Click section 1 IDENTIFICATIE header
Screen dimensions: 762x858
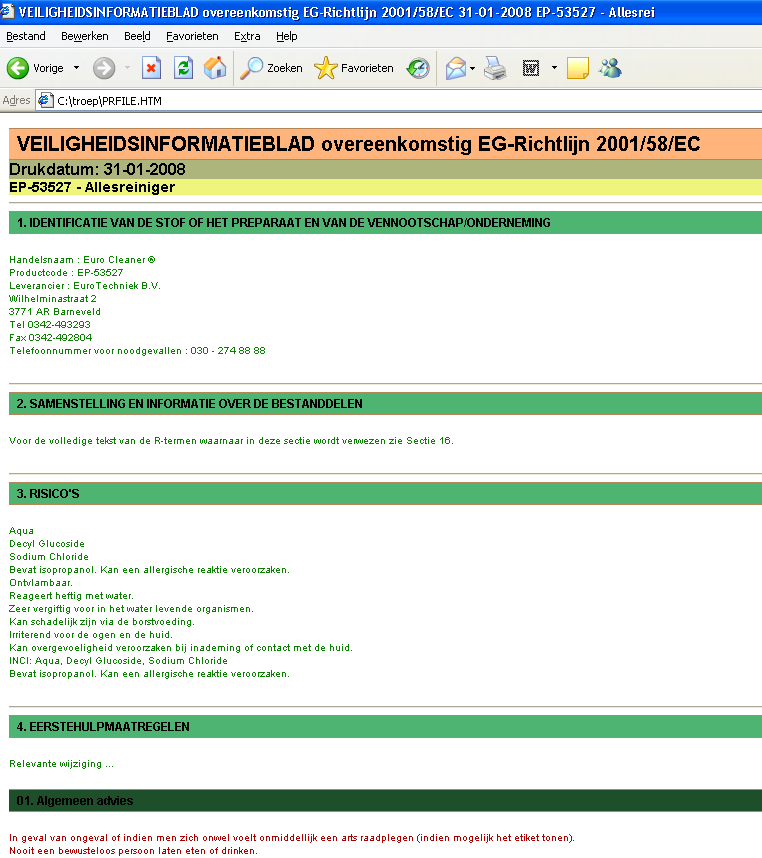point(385,223)
